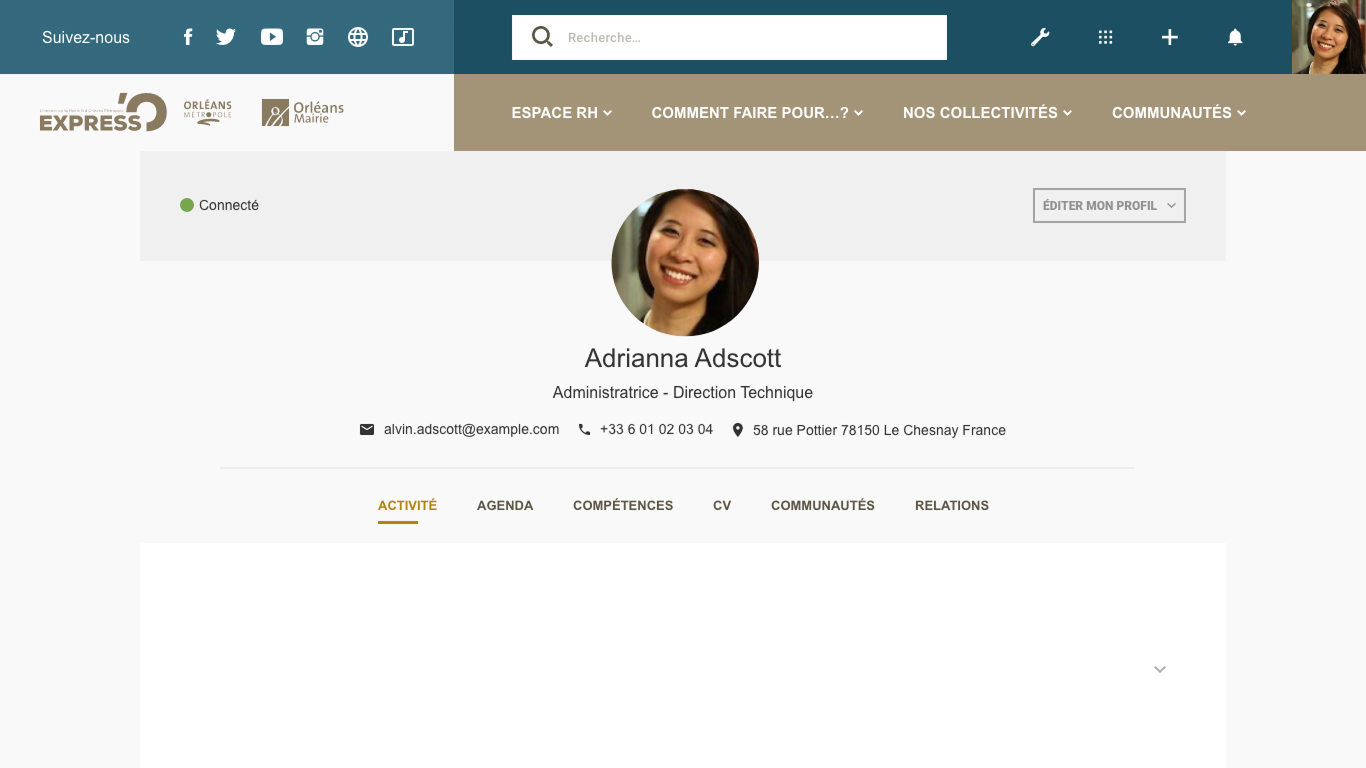Open the Facebook social link icon
The width and height of the screenshot is (1366, 768).
point(187,37)
